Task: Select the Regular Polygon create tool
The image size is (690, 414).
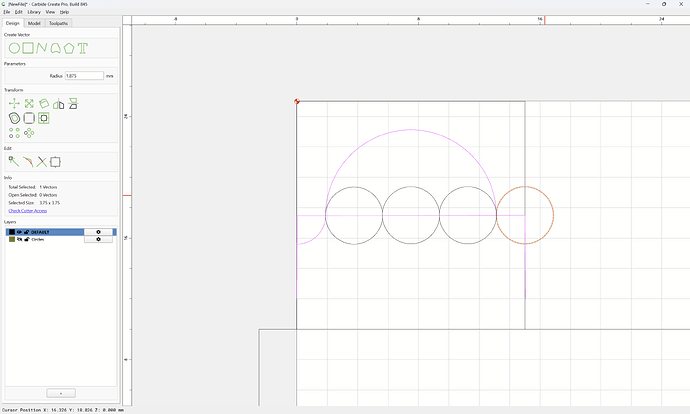Action: (69, 48)
